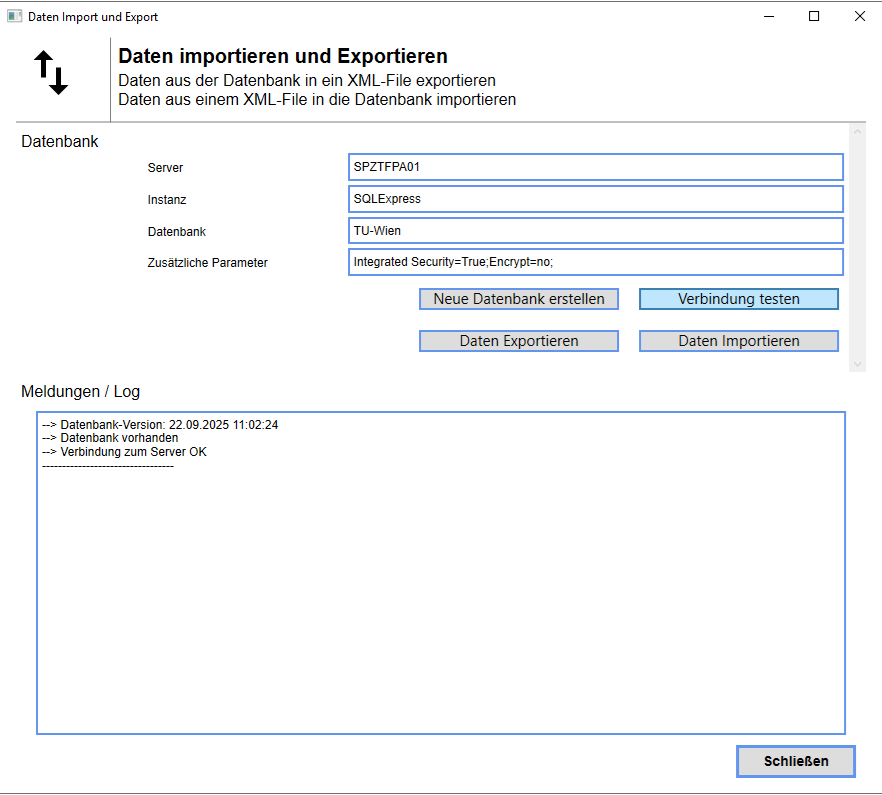Image resolution: width=882 pixels, height=795 pixels.
Task: Click Neue Datenbank erstellen
Action: tap(518, 299)
